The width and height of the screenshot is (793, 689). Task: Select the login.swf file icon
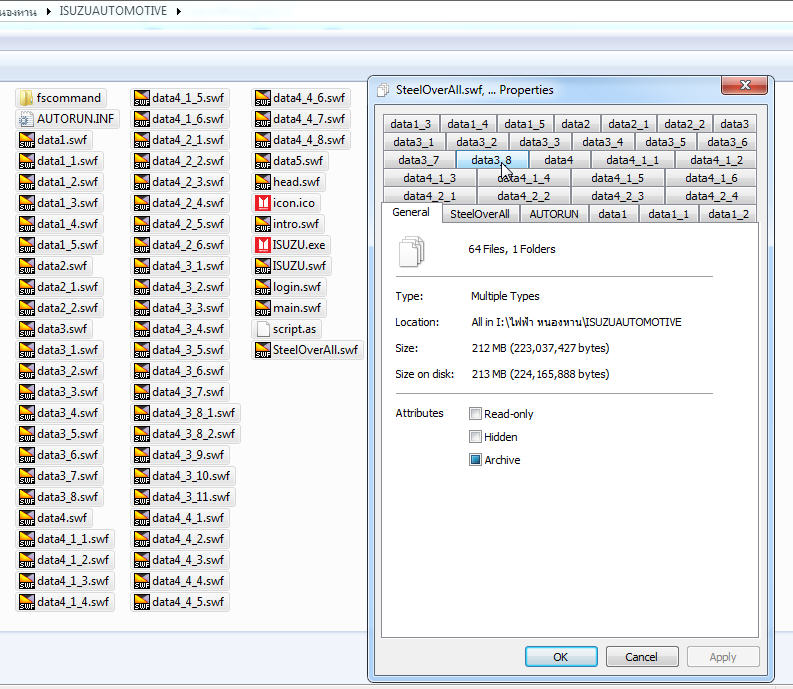(x=262, y=287)
